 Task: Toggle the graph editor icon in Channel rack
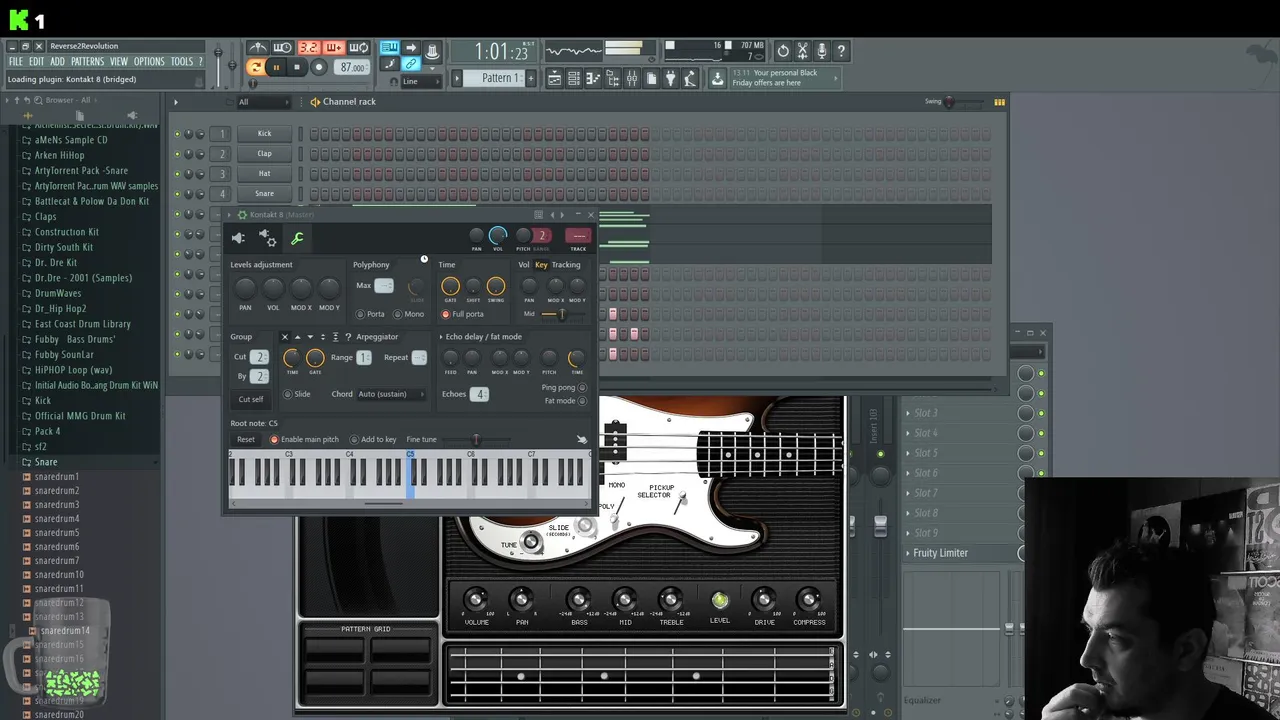pyautogui.click(x=999, y=102)
